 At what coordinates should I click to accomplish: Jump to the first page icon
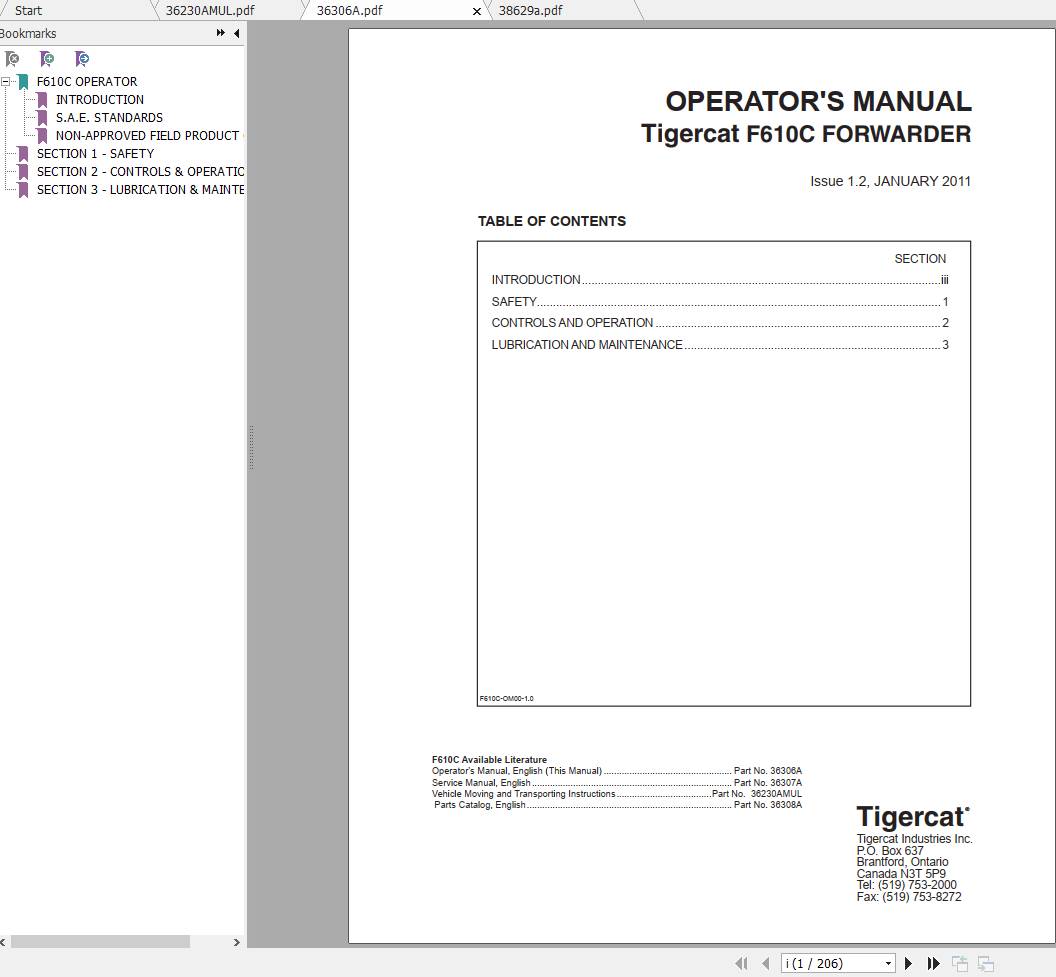pyautogui.click(x=743, y=962)
